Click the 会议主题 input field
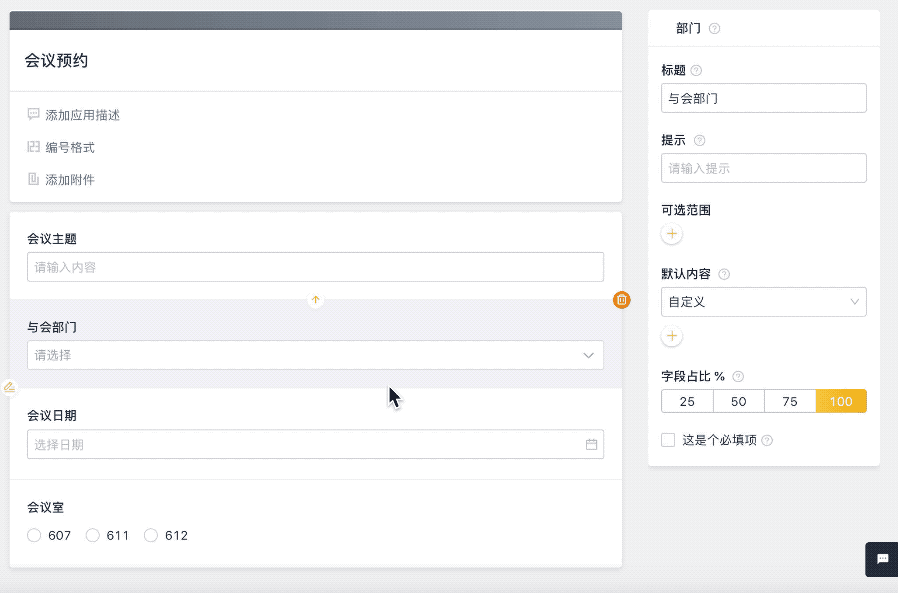 point(316,267)
